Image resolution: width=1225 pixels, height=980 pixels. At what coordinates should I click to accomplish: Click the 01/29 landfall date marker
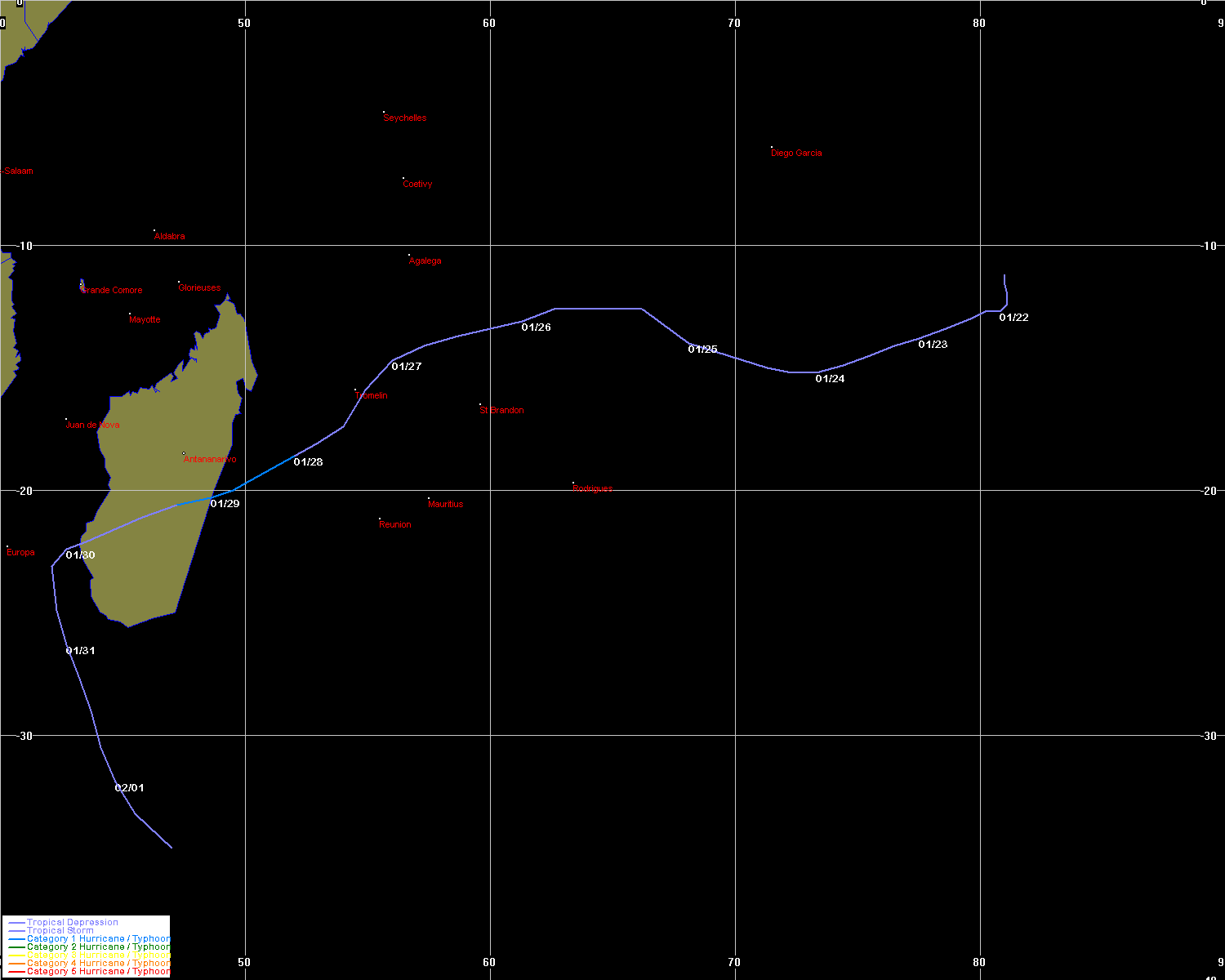(x=225, y=504)
